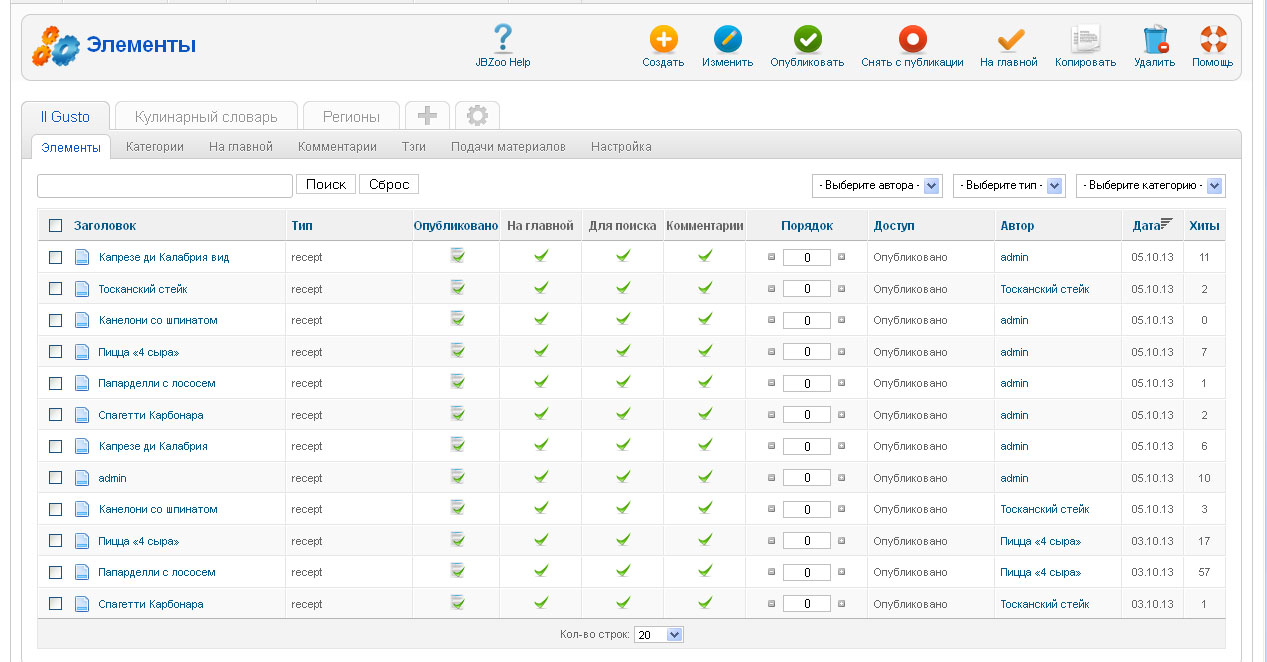Click the search text input field

click(165, 186)
